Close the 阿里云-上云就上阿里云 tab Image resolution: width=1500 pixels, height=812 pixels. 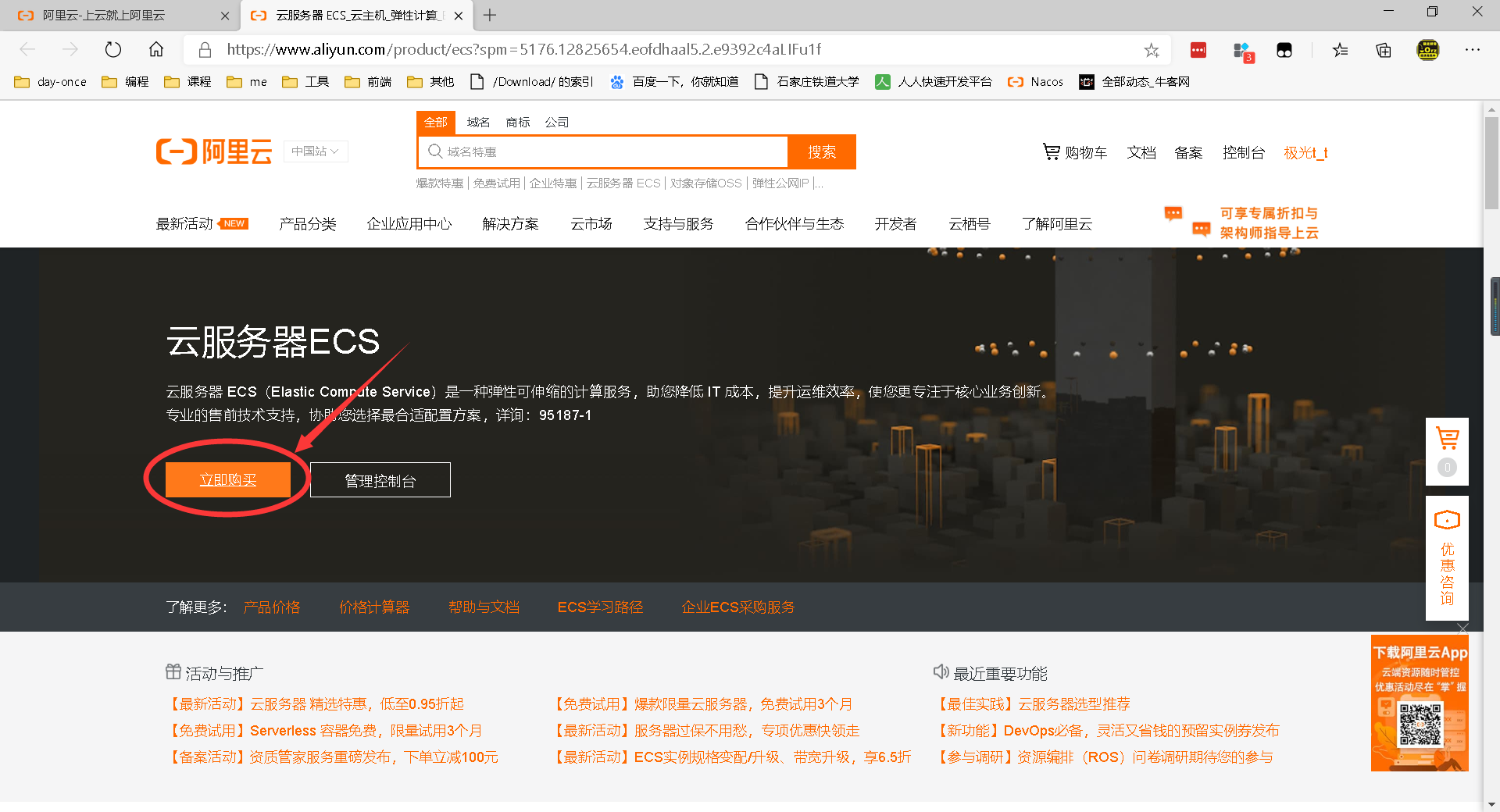pos(225,16)
